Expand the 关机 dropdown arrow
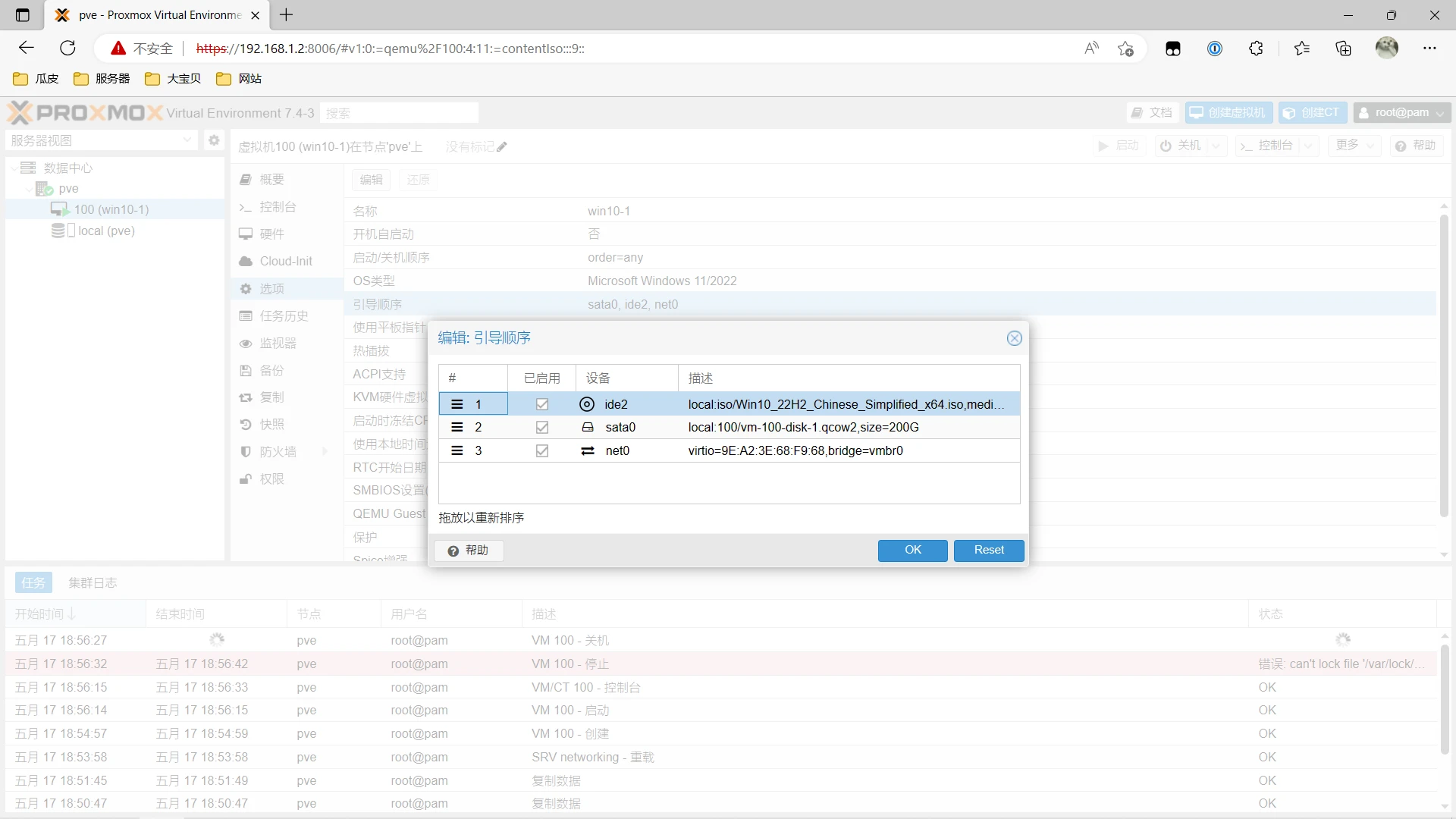Screen dimensions: 1456x819 tap(1216, 146)
